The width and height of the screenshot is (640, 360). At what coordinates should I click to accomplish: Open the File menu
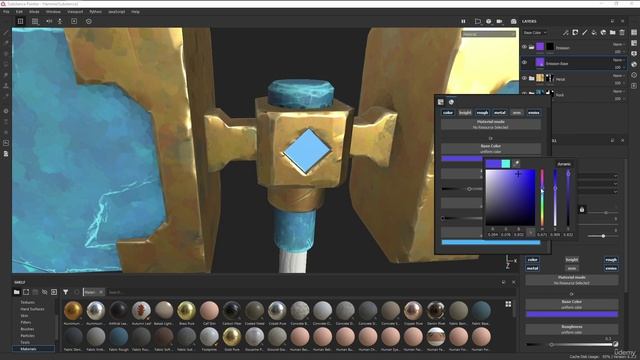(x=6, y=12)
